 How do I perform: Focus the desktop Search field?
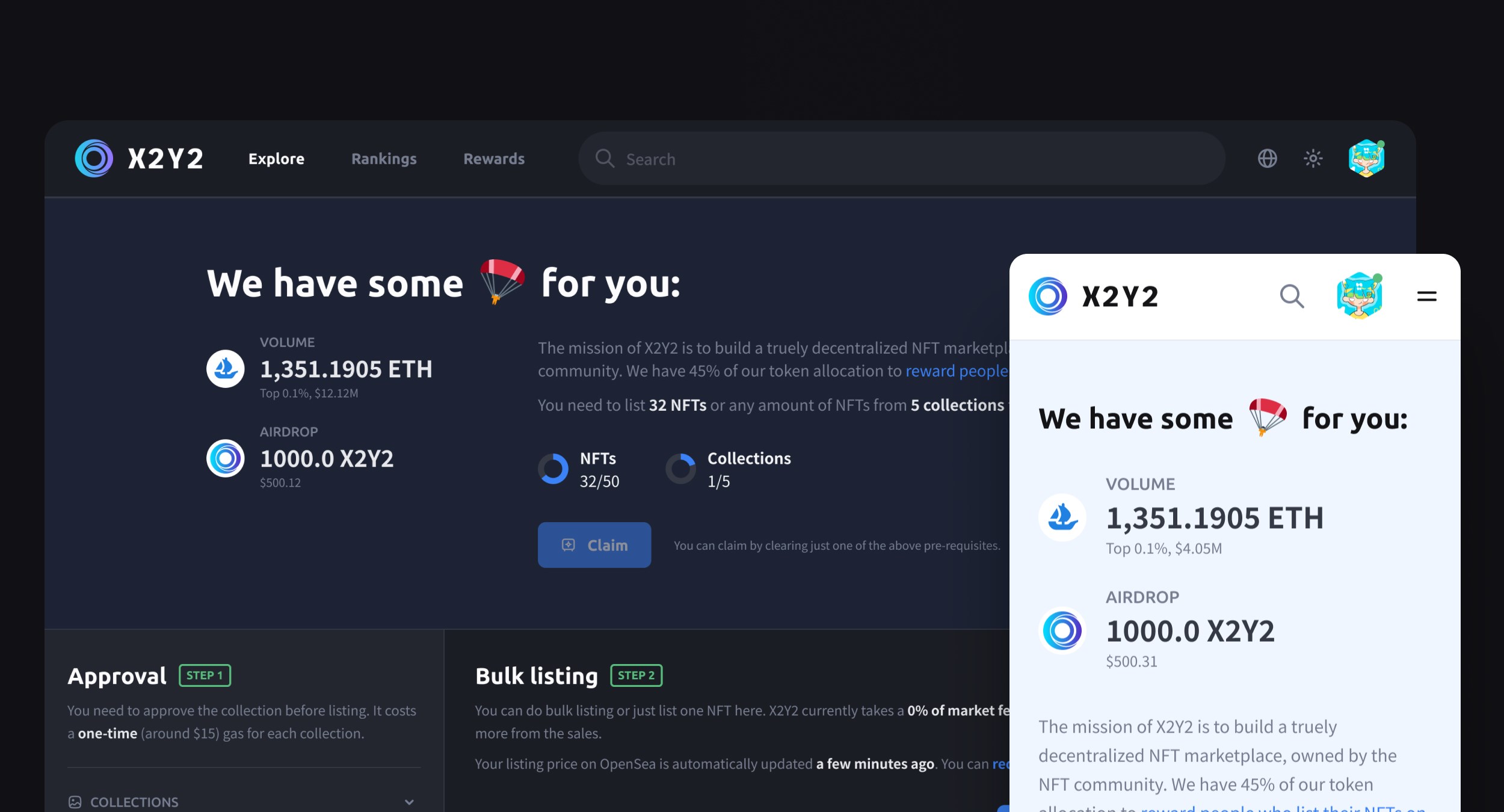pos(901,159)
